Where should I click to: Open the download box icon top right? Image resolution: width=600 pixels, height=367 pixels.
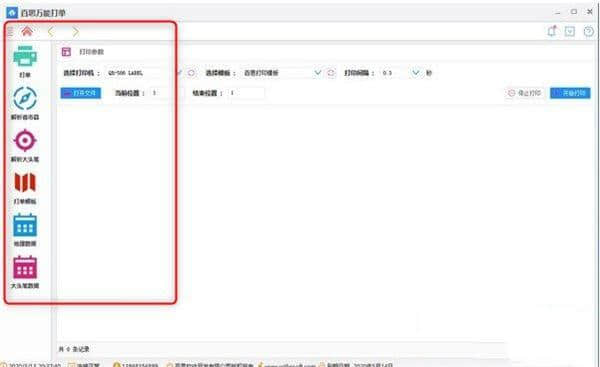click(570, 31)
